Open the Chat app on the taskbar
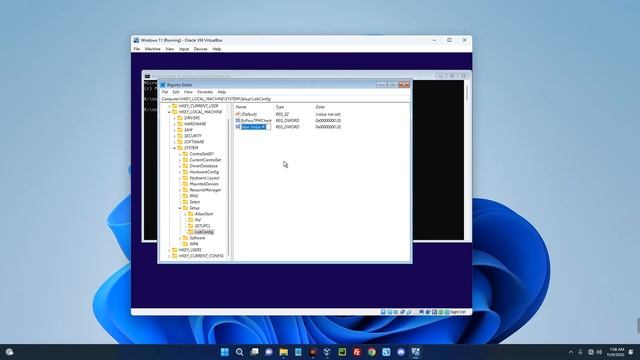The image size is (640, 360). 269,352
